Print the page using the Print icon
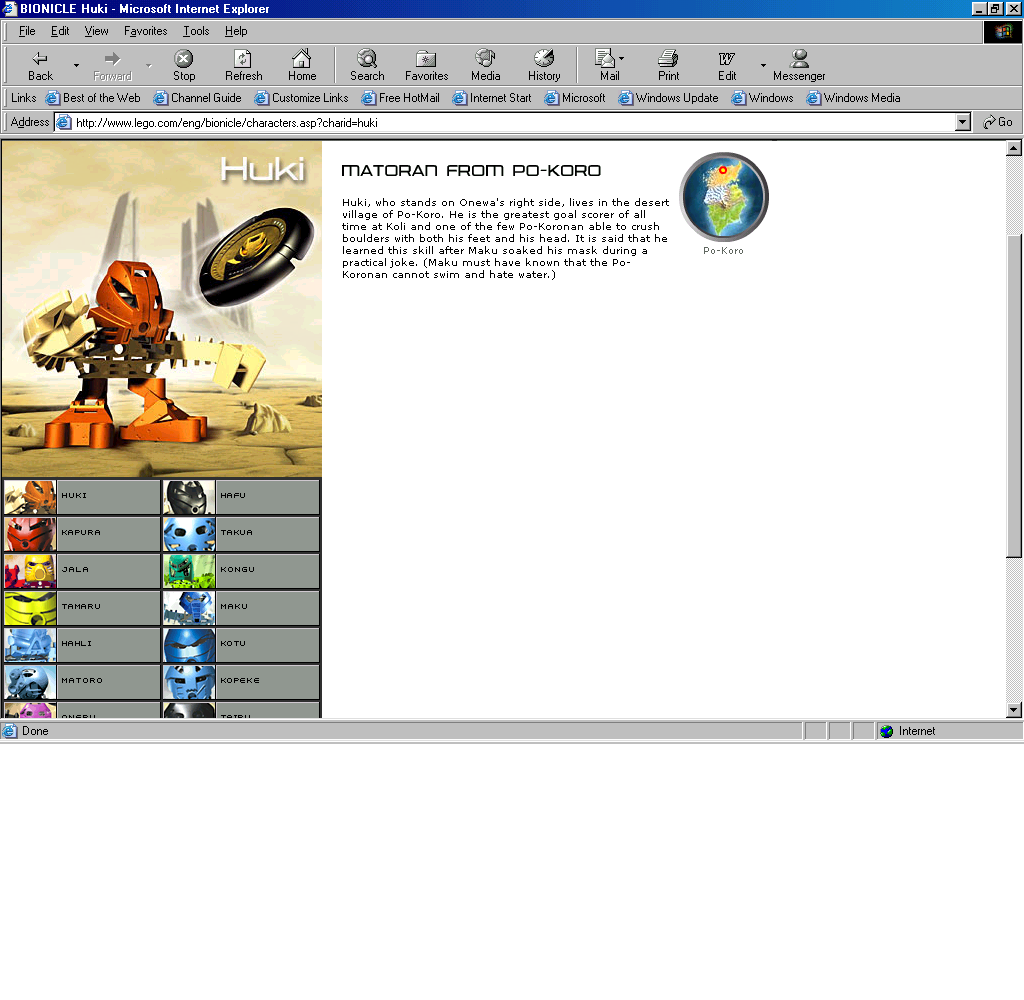 [668, 58]
